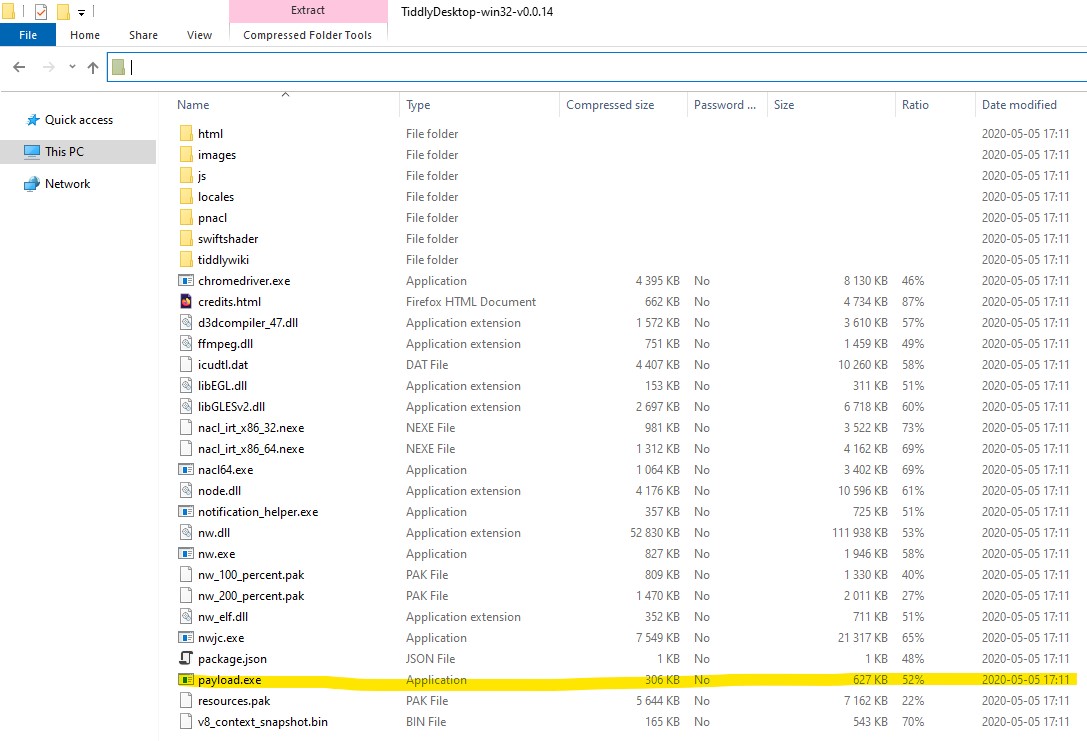The width and height of the screenshot is (1087, 741).
Task: Click the Extract contextual tab header
Action: click(308, 10)
